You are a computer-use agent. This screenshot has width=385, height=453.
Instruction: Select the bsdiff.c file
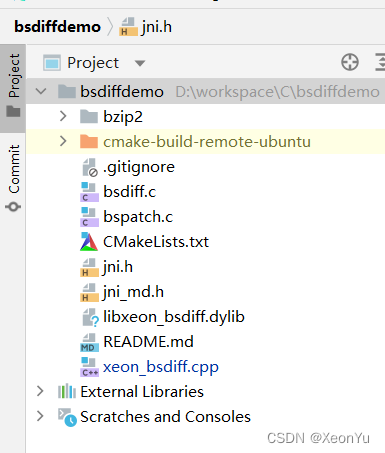click(x=129, y=192)
